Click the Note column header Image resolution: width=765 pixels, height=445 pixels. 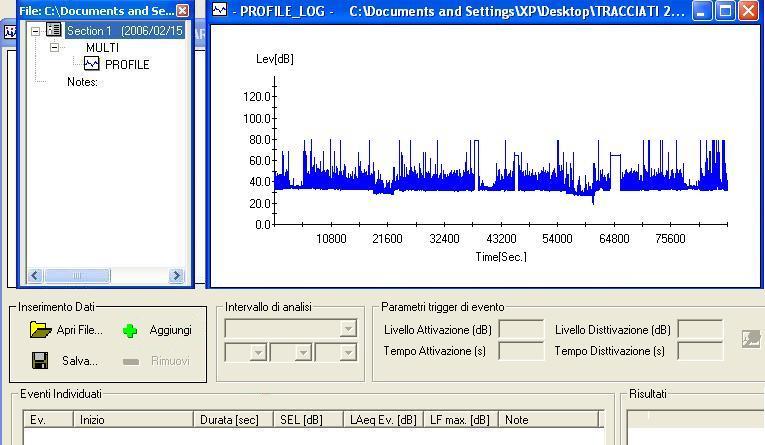point(548,420)
